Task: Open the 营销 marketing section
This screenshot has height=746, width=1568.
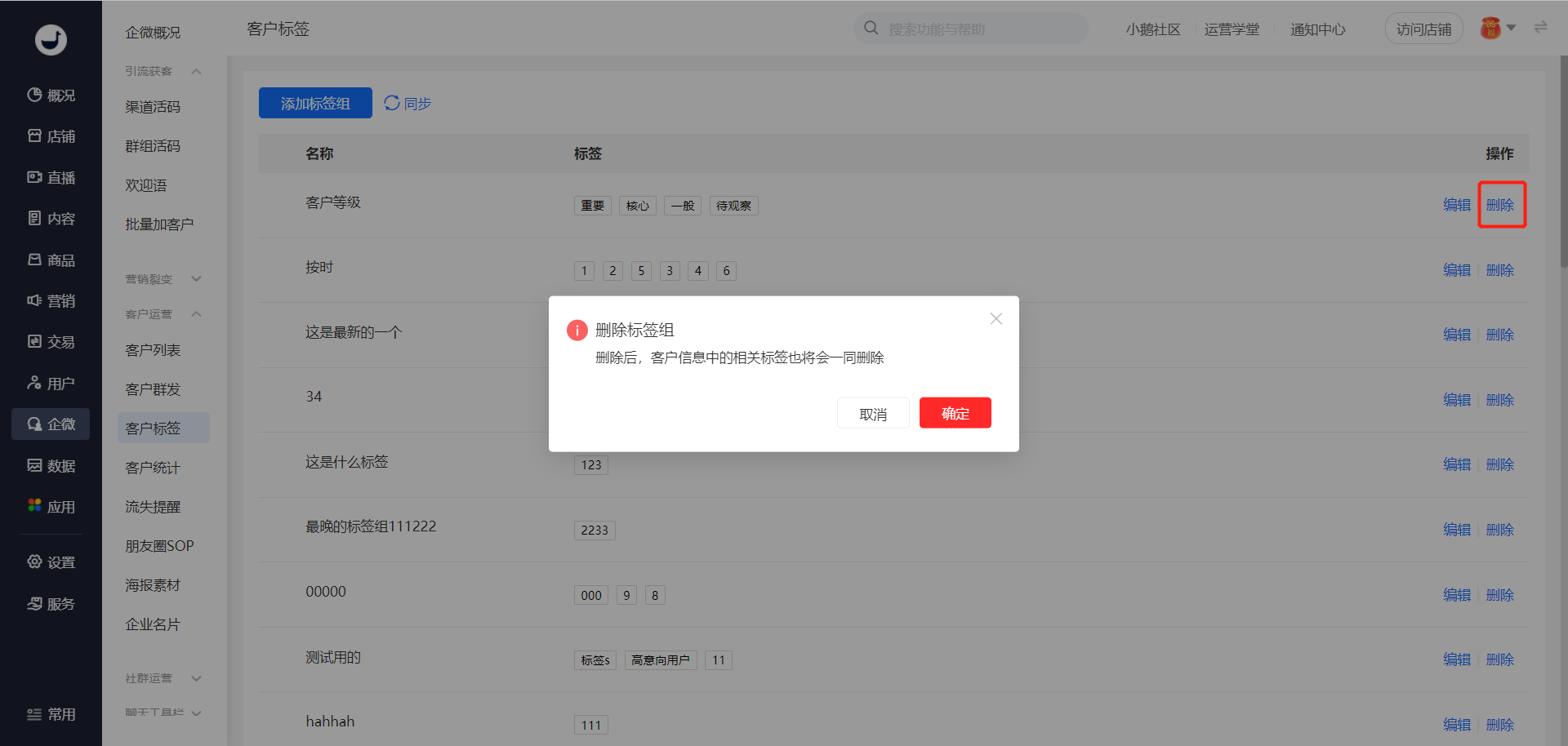Action: (x=51, y=301)
